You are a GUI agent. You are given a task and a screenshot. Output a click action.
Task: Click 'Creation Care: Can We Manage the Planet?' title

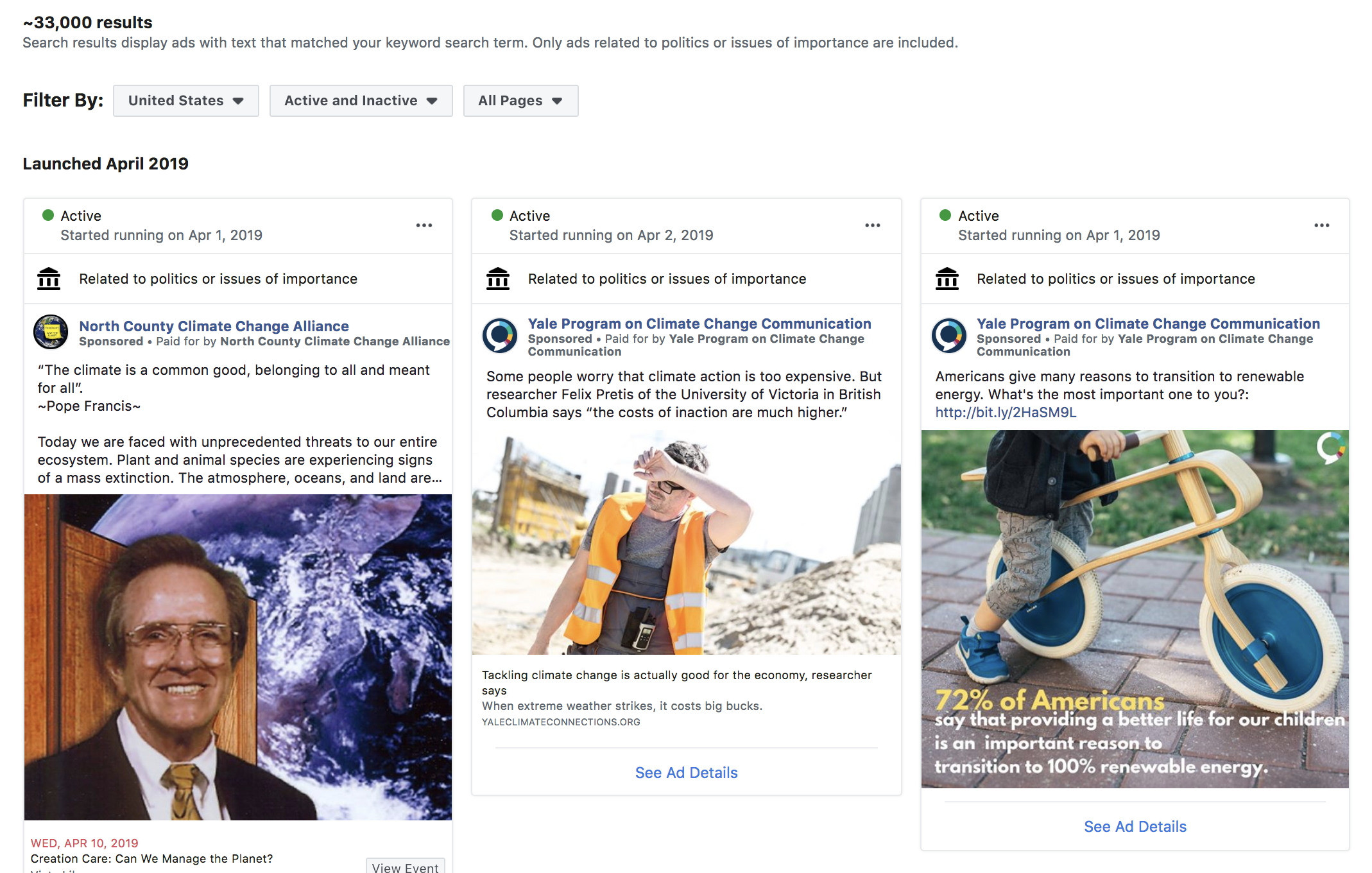(x=152, y=859)
